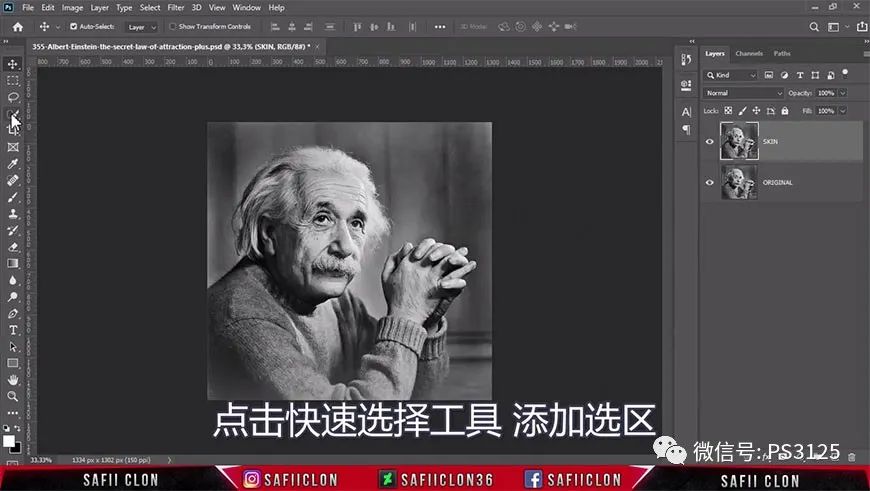This screenshot has height=491, width=870.
Task: Select the Clone Stamp tool
Action: click(x=12, y=214)
